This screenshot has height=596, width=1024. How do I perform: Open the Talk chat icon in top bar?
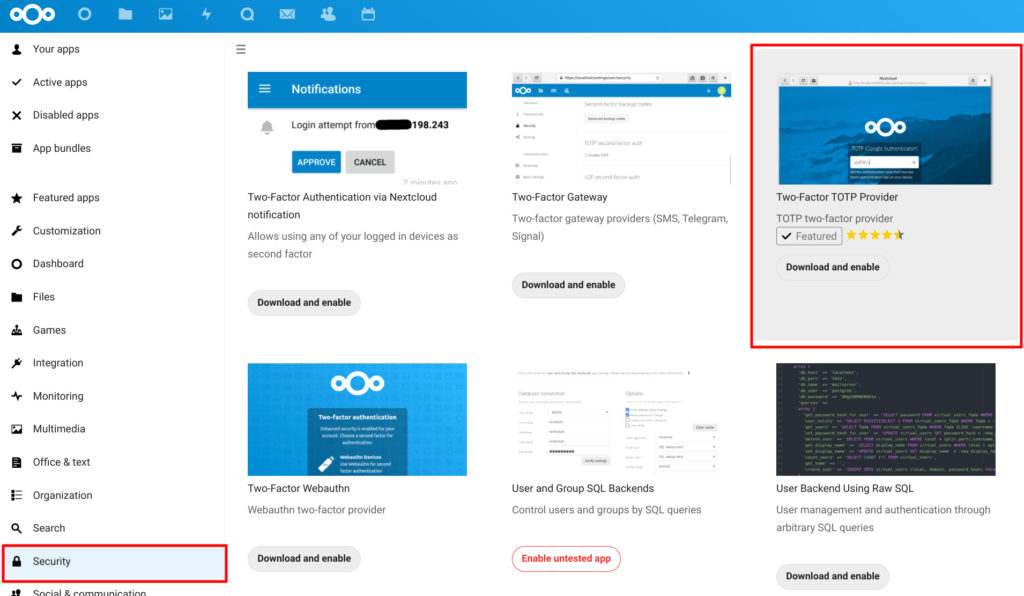247,14
